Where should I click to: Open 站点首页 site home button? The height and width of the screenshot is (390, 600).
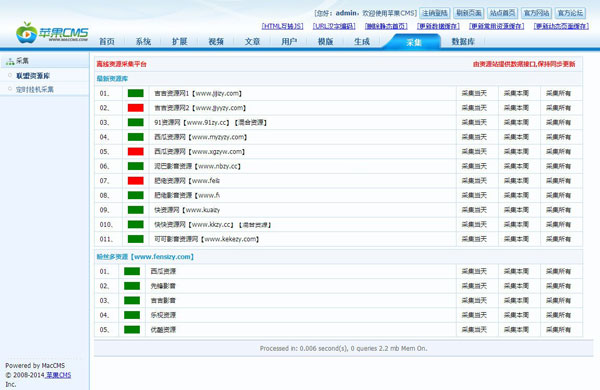502,13
